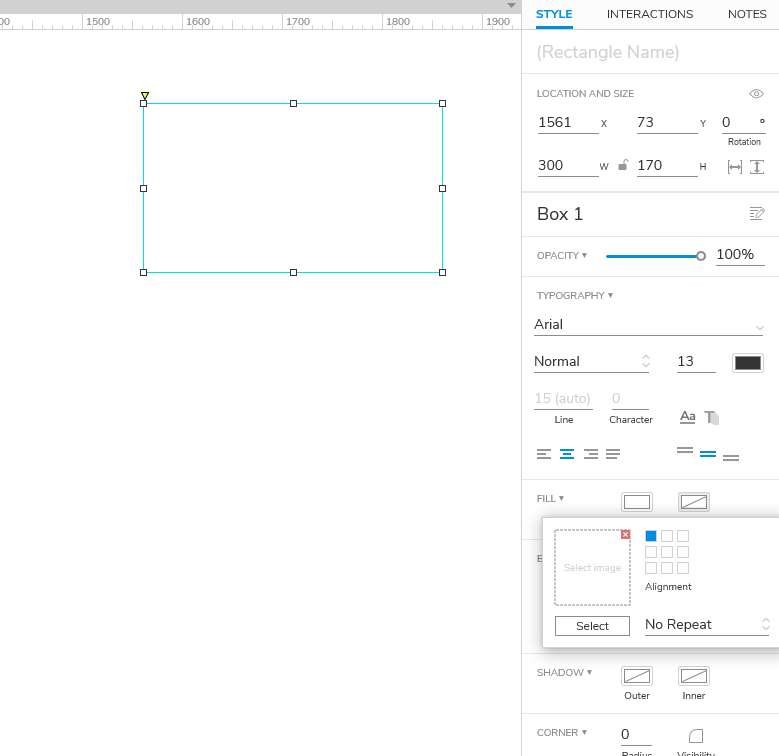Click the top-right resize handle of rectangle
This screenshot has height=756, width=779.
442,103
